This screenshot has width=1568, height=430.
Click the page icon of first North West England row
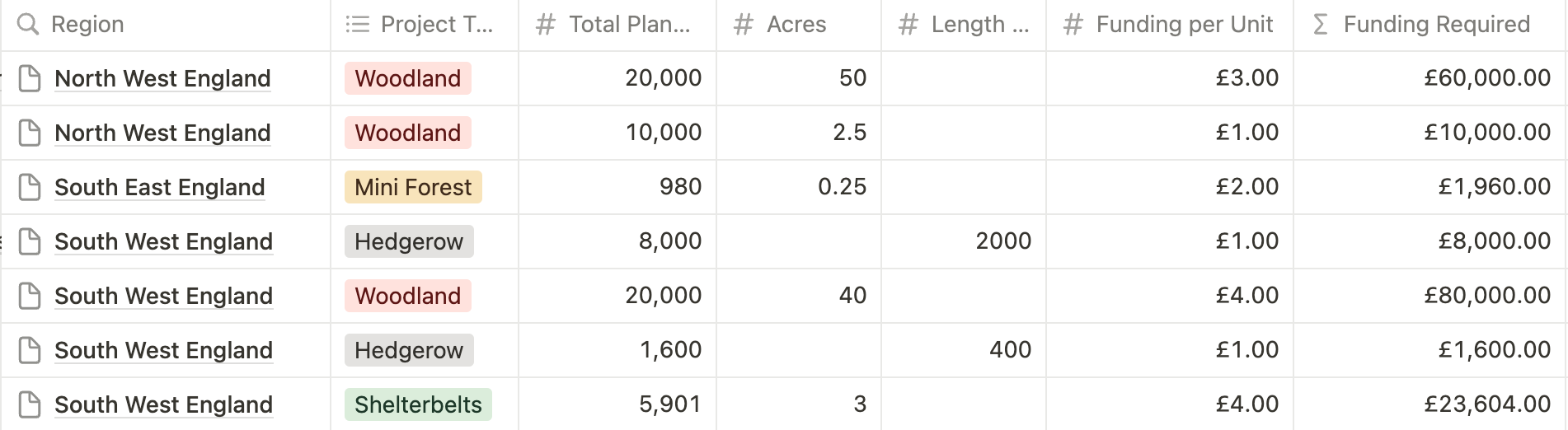pos(30,78)
